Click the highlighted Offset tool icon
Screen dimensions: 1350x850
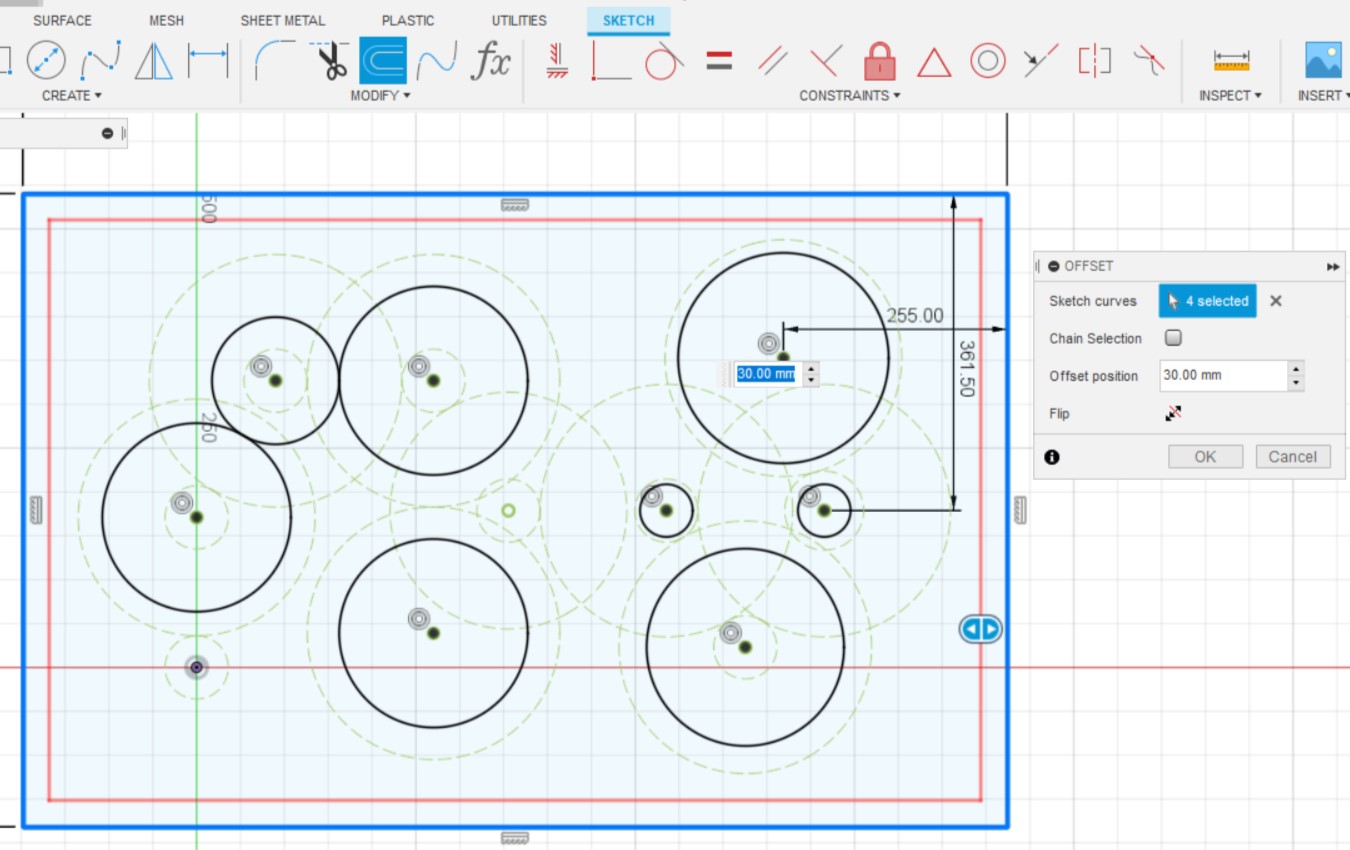(383, 61)
